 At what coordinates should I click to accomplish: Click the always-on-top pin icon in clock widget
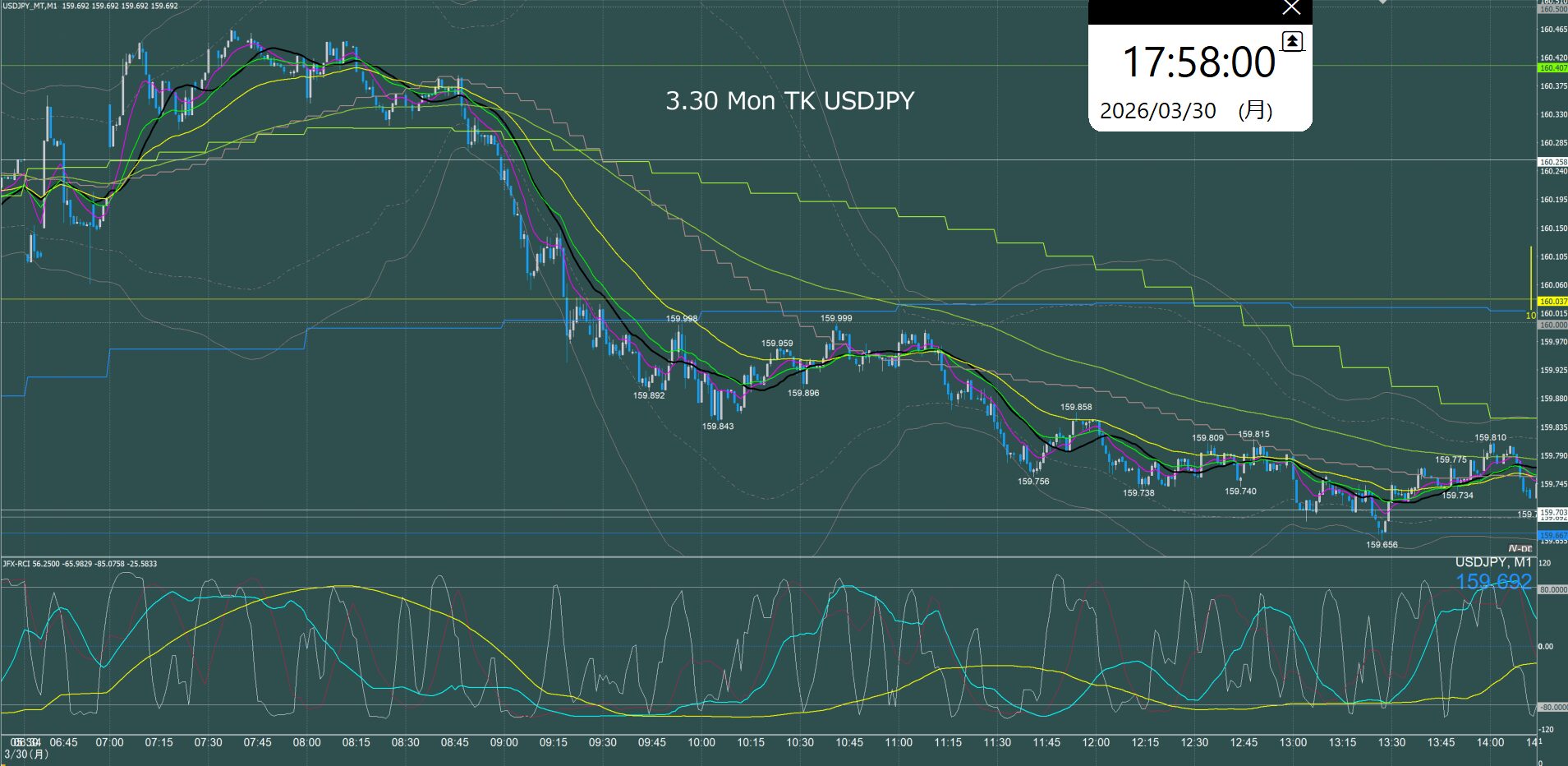pyautogui.click(x=1292, y=41)
